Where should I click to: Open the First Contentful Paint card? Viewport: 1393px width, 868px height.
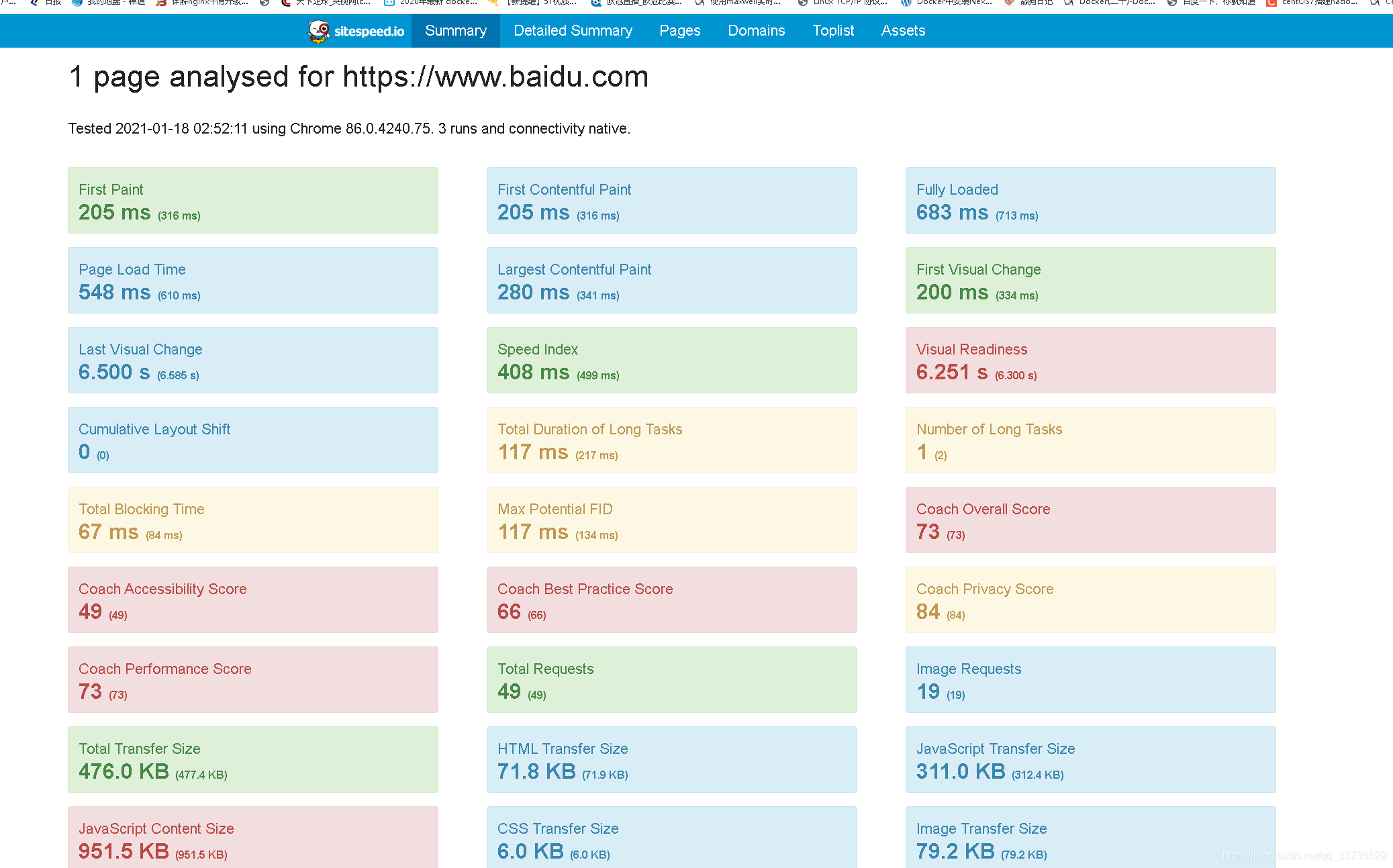[671, 201]
